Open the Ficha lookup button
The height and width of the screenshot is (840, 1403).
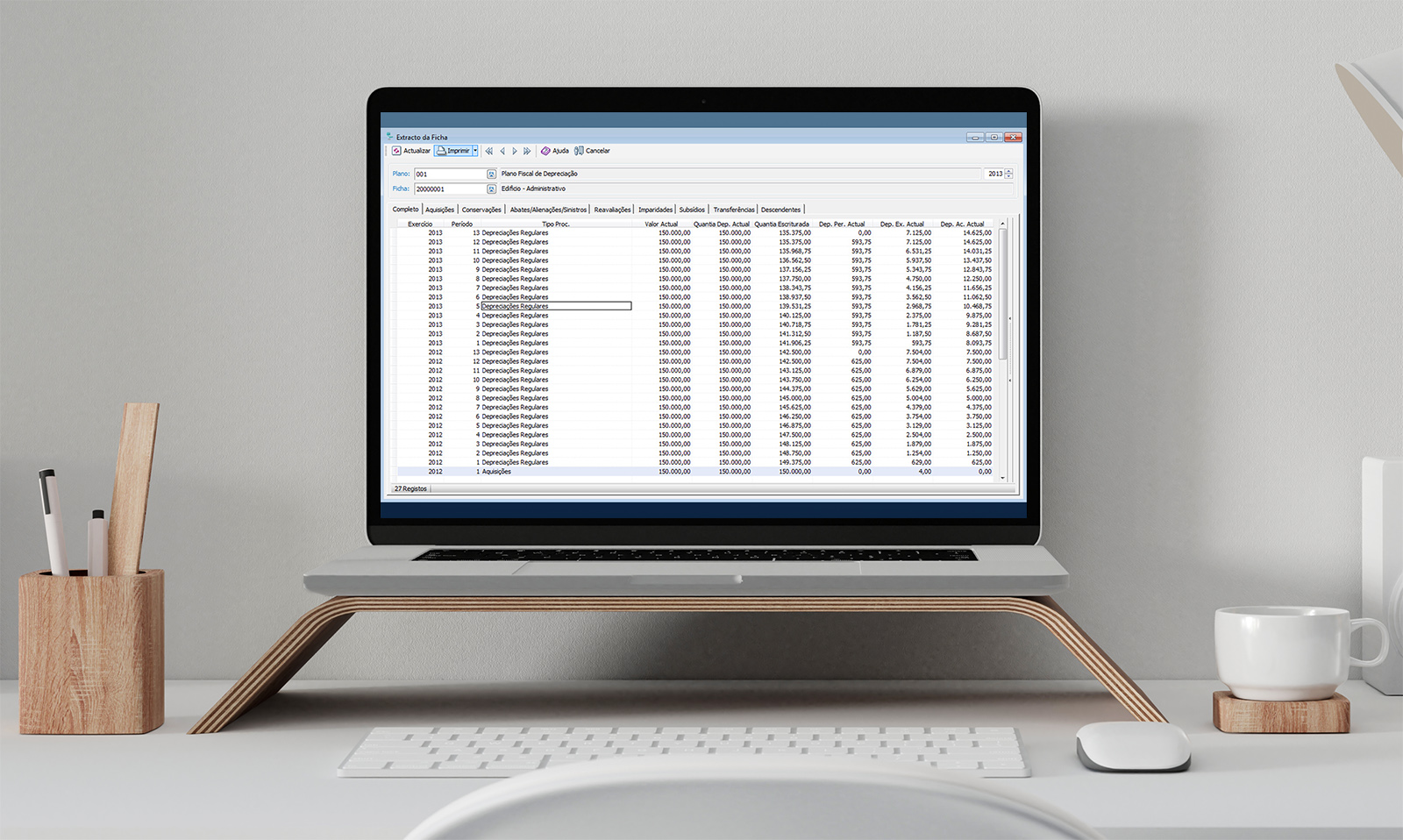tap(491, 189)
